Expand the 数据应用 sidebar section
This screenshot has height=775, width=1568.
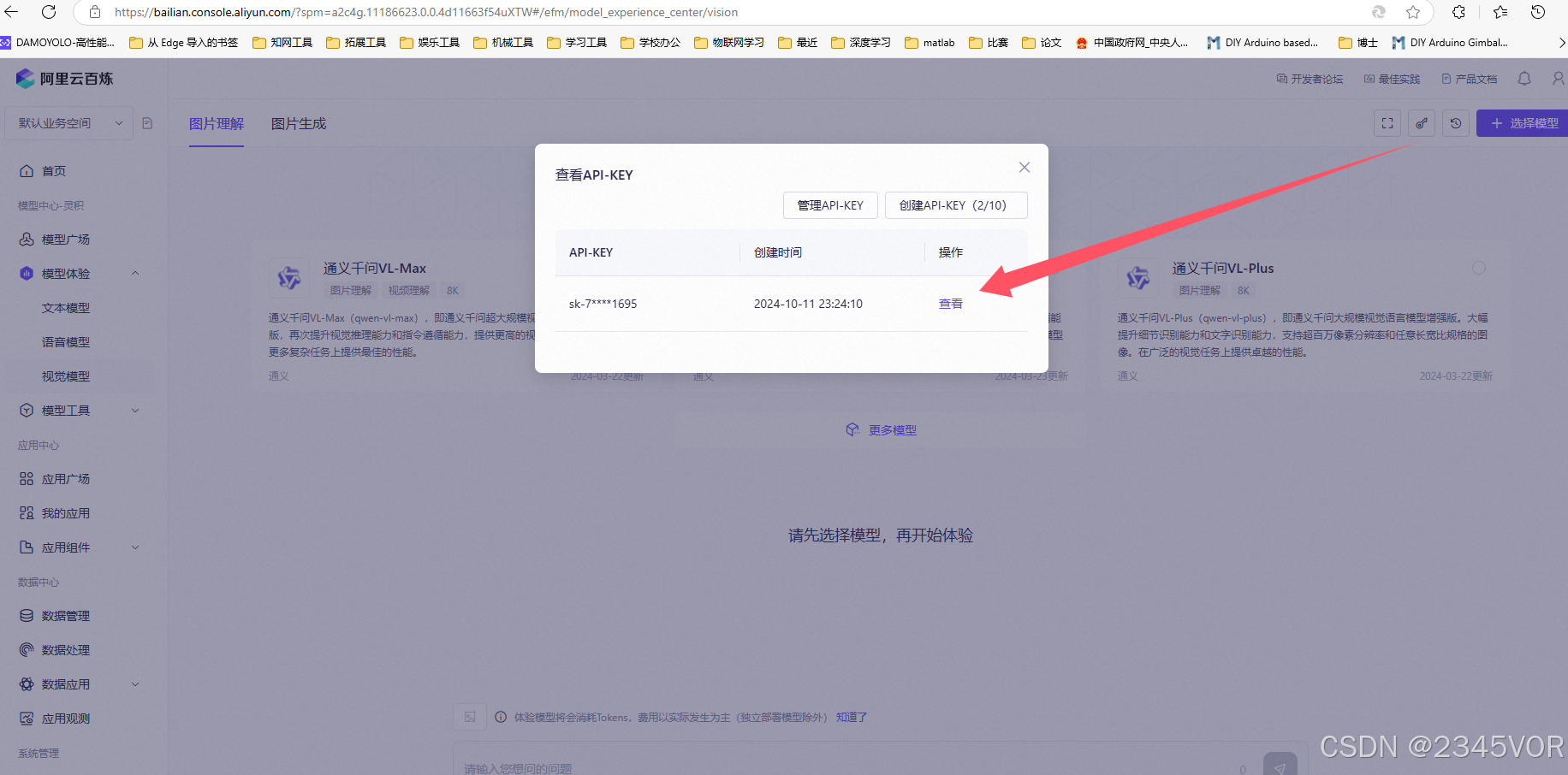tap(135, 684)
